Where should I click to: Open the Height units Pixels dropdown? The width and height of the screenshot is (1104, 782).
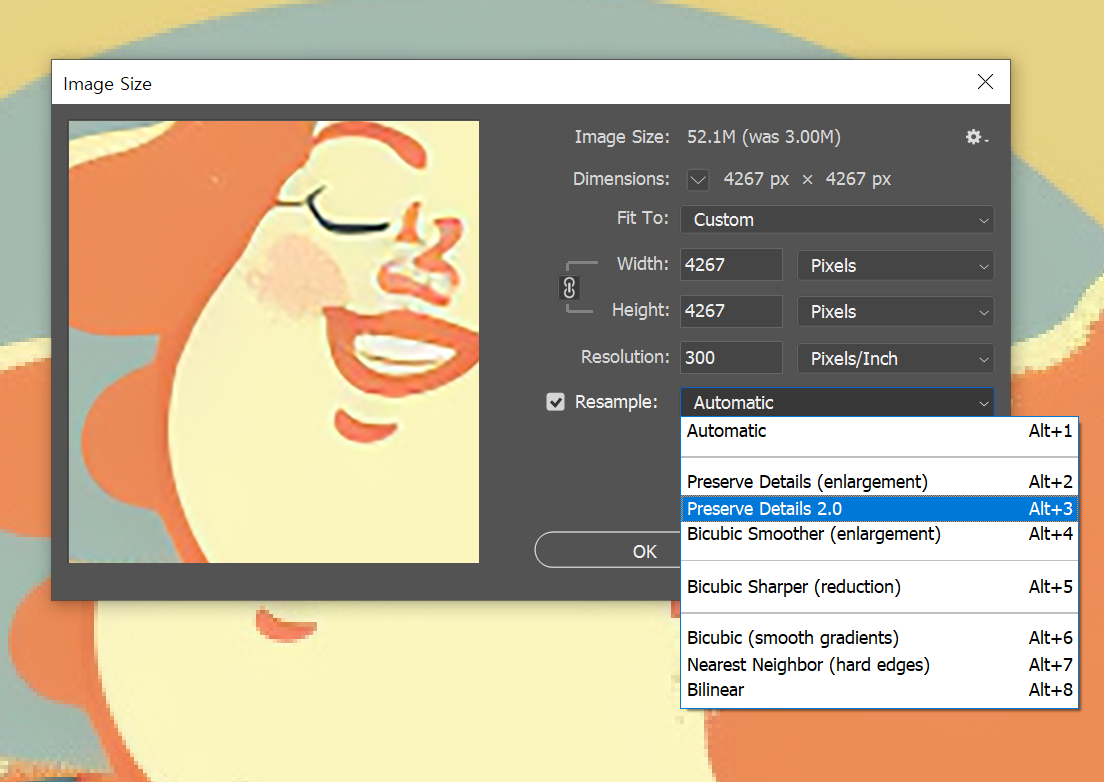(x=896, y=312)
